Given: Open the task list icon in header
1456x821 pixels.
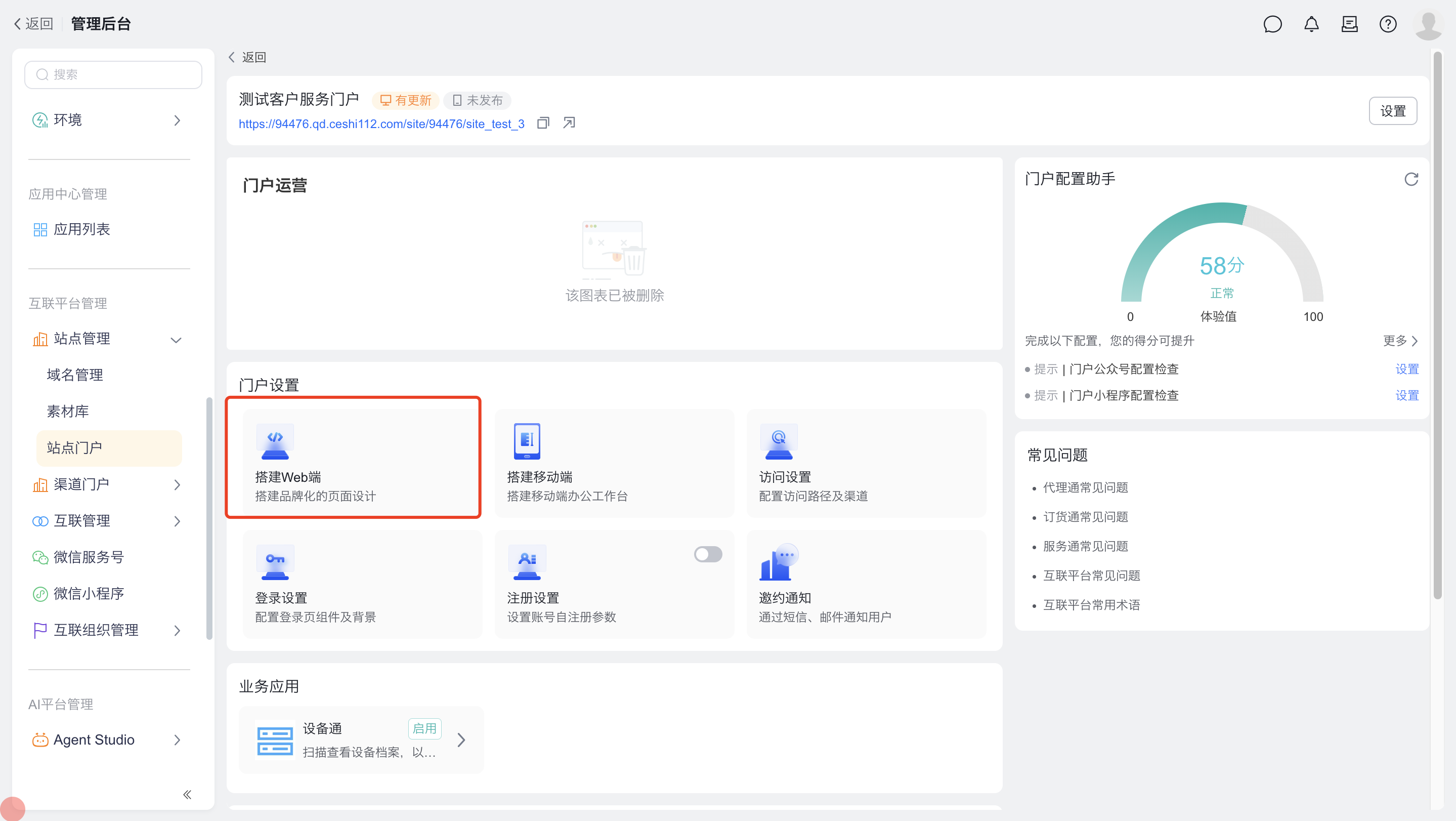Looking at the screenshot, I should pyautogui.click(x=1349, y=24).
